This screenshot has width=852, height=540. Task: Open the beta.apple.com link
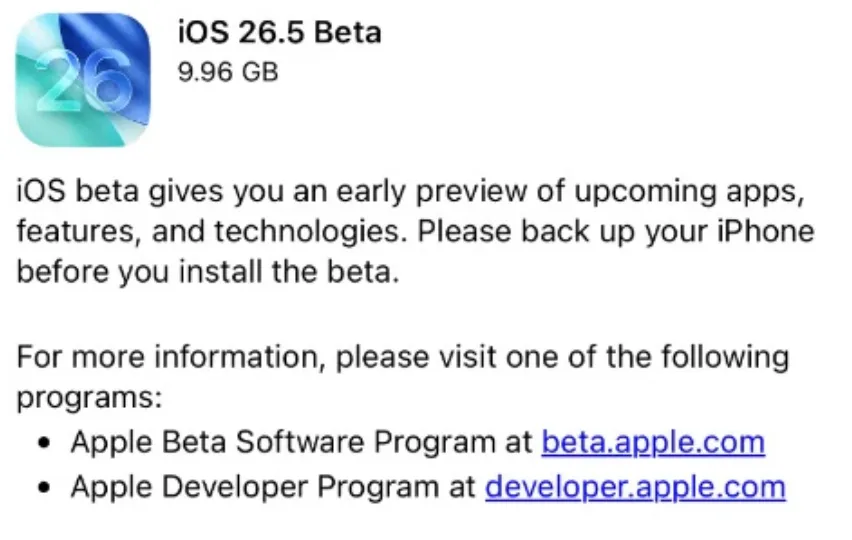pos(653,441)
